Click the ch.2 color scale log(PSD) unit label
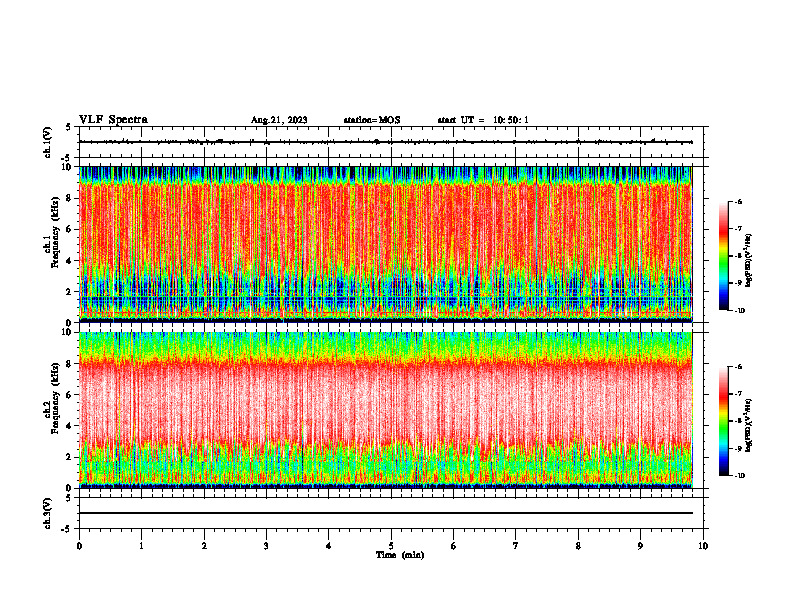Image resolution: width=792 pixels, height=612 pixels. tap(749, 426)
